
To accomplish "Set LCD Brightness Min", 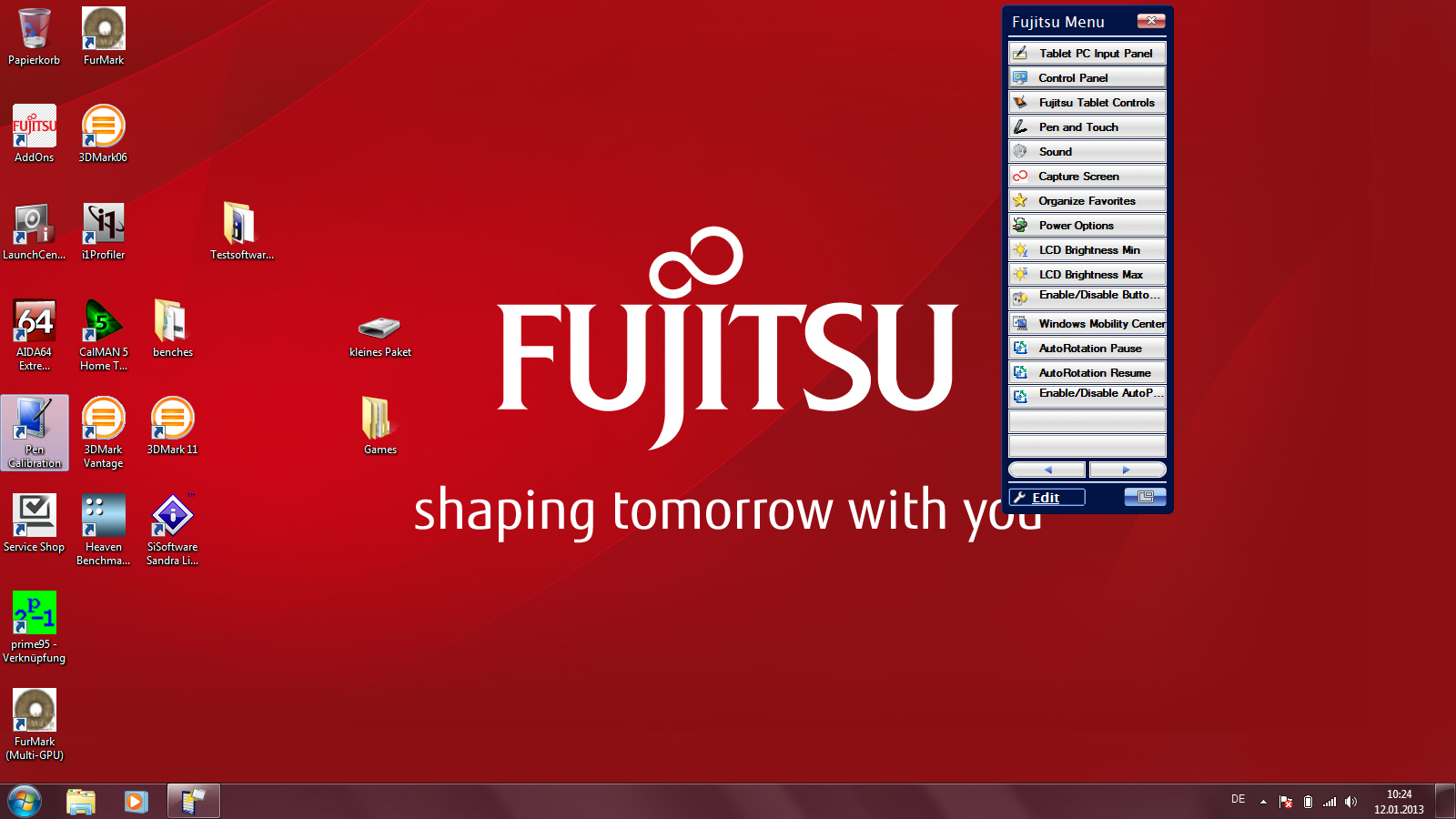I will [1087, 249].
